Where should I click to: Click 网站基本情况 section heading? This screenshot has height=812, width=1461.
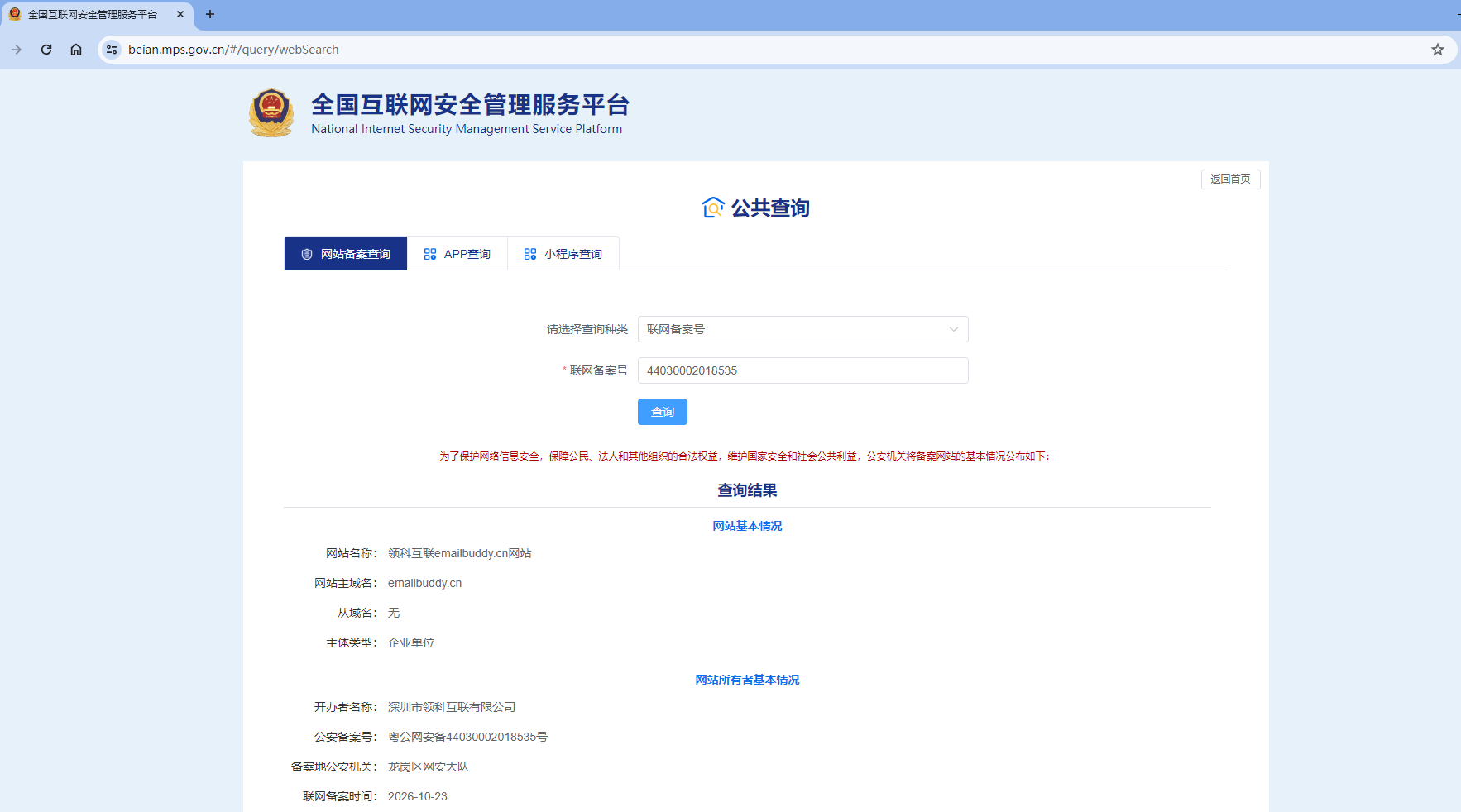pyautogui.click(x=747, y=526)
